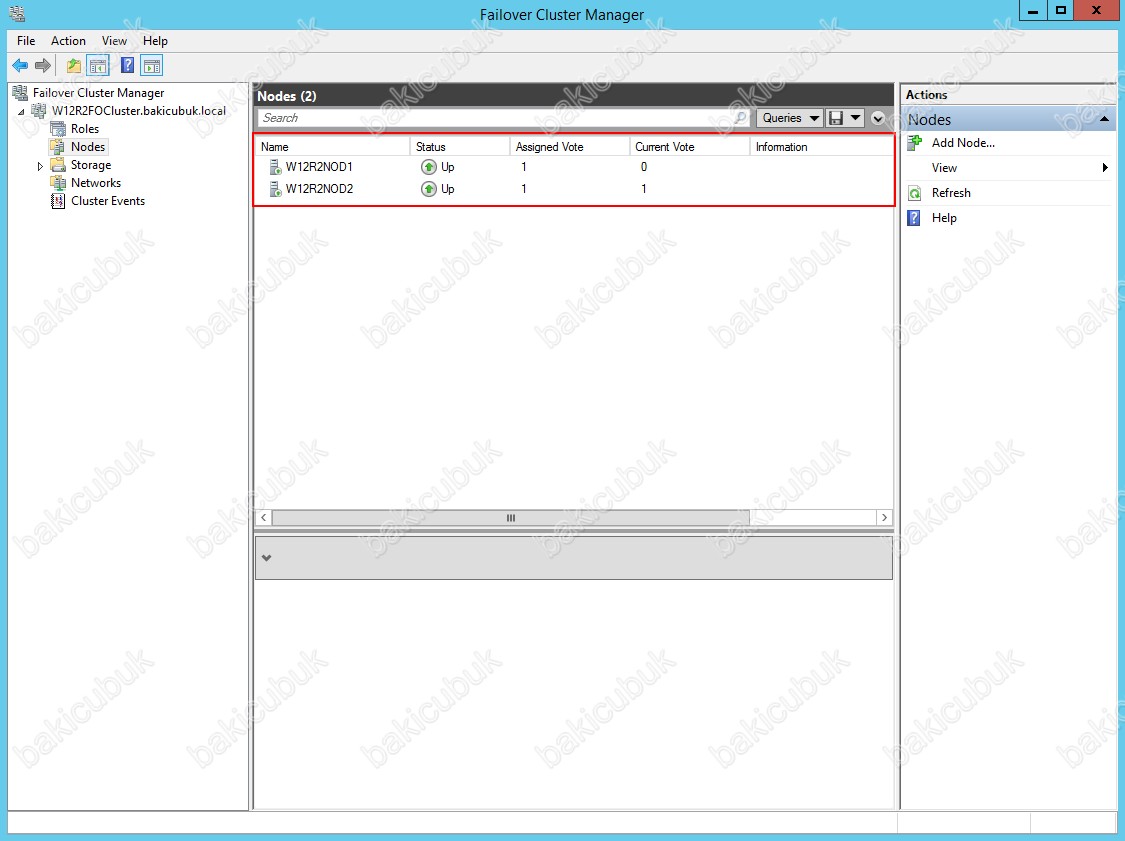Open the blue Help toolbar icon
Screen dimensions: 1125x841
[127, 66]
